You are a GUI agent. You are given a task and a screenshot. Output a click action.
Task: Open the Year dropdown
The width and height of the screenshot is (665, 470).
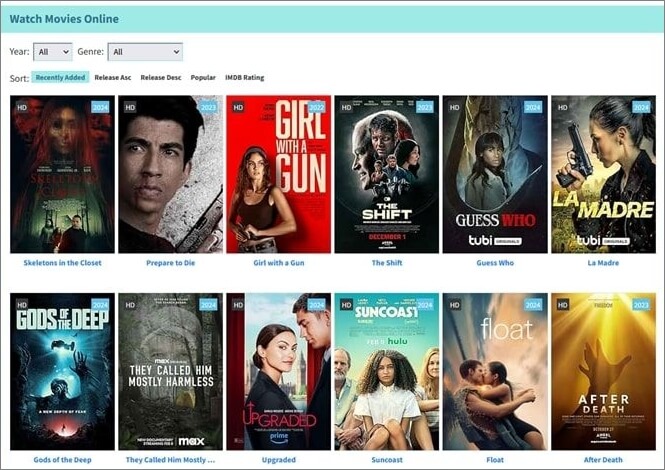coord(53,52)
